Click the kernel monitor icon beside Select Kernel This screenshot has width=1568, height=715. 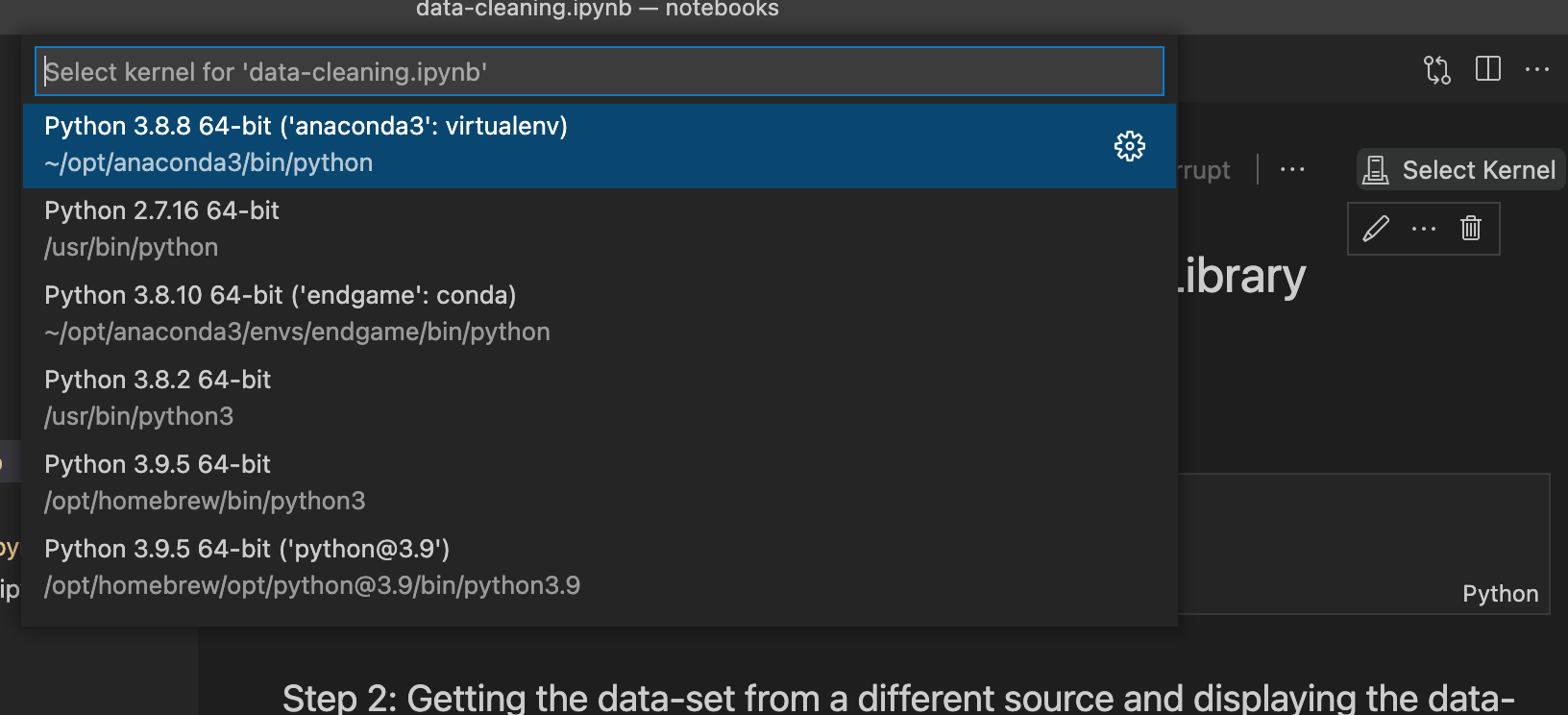click(x=1377, y=169)
